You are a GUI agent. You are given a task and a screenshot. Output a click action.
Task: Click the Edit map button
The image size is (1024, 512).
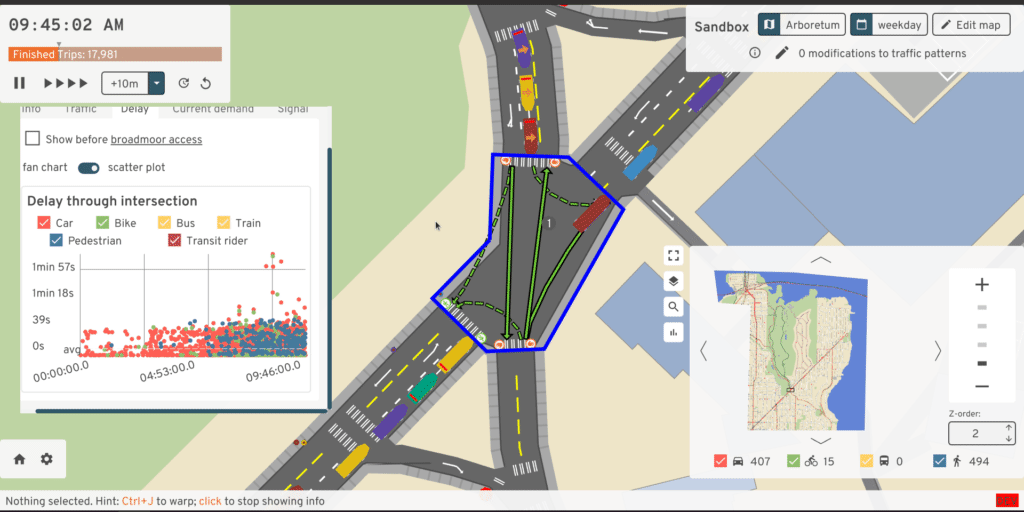[x=970, y=25]
